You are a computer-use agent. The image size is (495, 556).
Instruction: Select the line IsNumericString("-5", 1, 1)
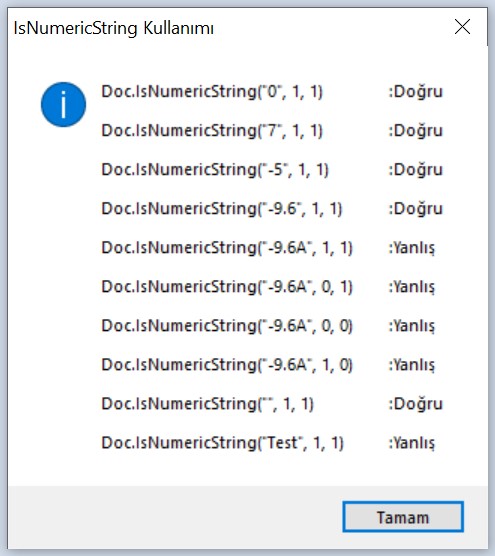point(215,170)
